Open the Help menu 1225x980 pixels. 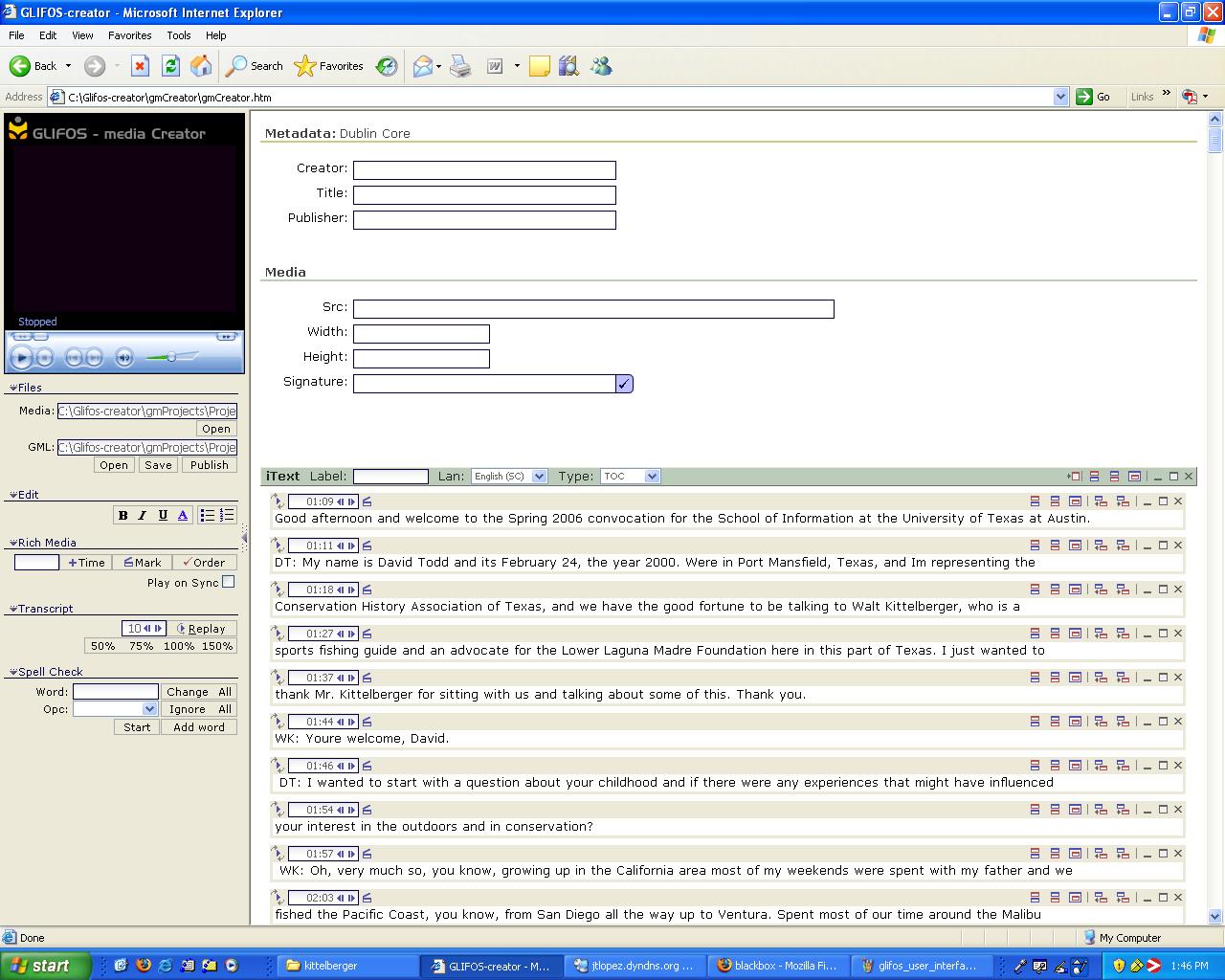tap(216, 35)
